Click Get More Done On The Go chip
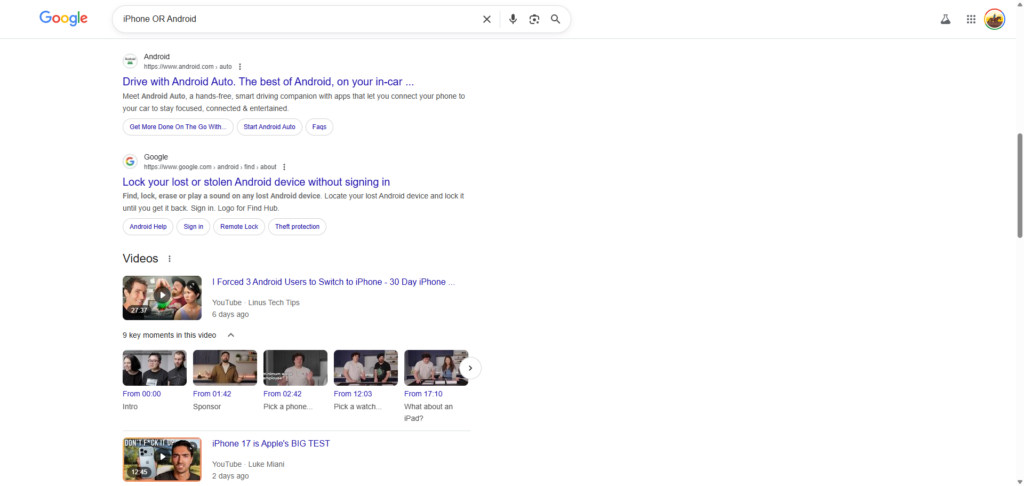1024x486 pixels. click(x=178, y=127)
